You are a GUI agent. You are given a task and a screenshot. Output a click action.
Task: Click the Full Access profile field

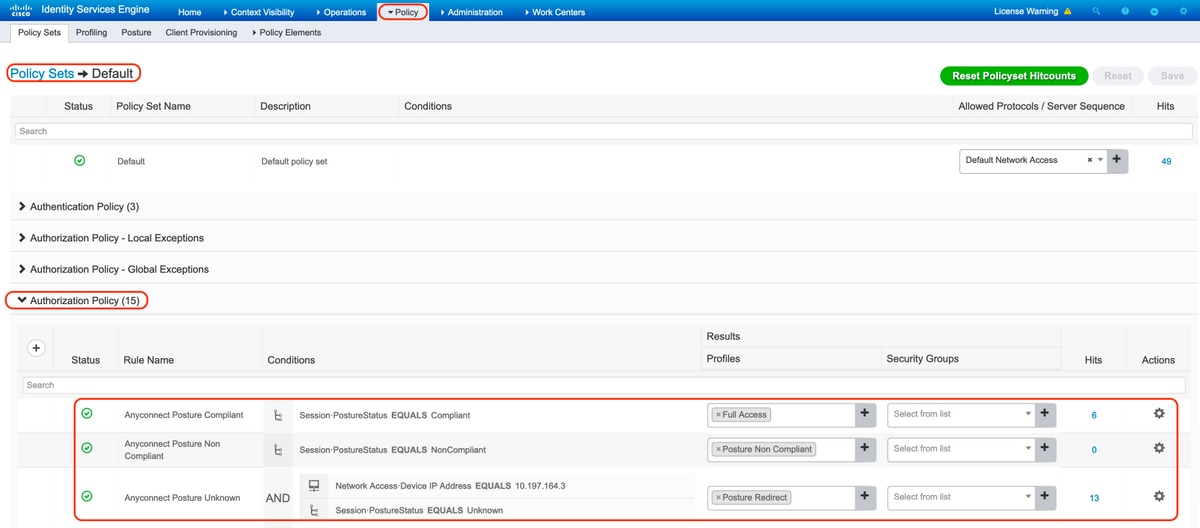click(x=781, y=414)
